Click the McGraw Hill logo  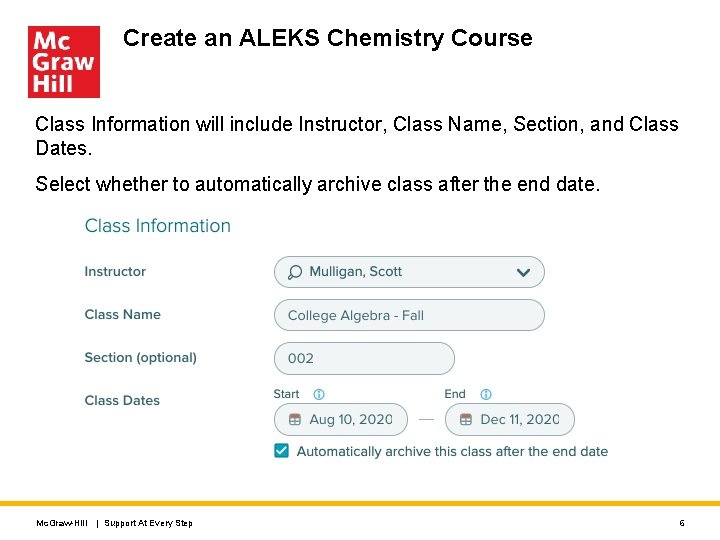tap(64, 62)
